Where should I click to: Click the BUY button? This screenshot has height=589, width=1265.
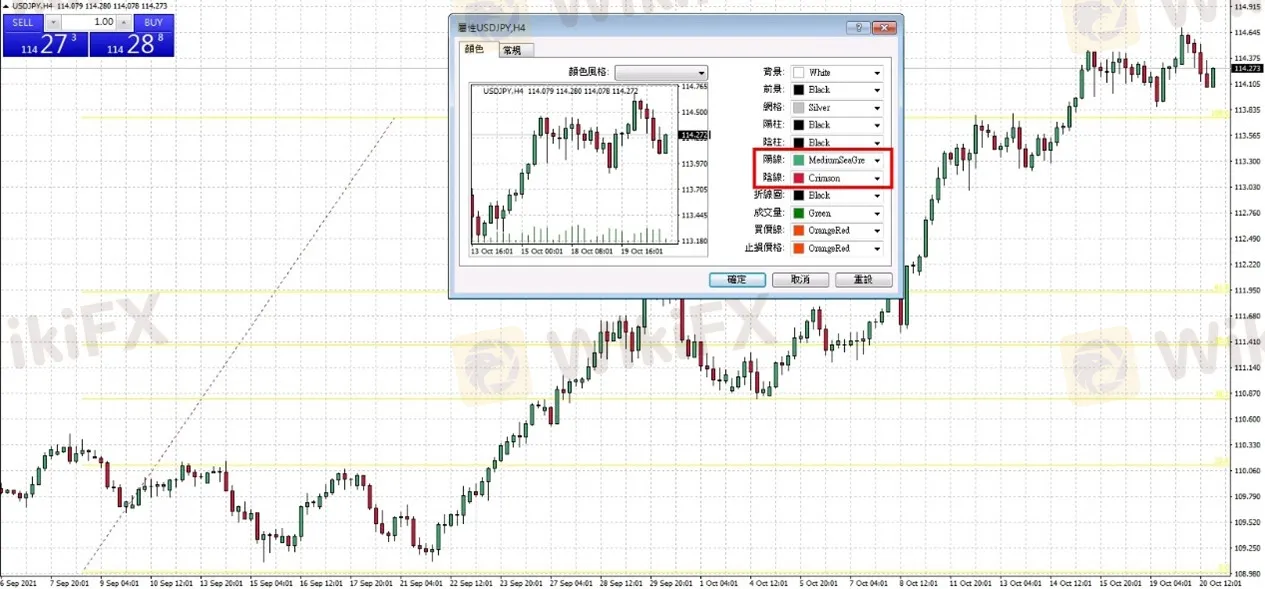click(153, 22)
